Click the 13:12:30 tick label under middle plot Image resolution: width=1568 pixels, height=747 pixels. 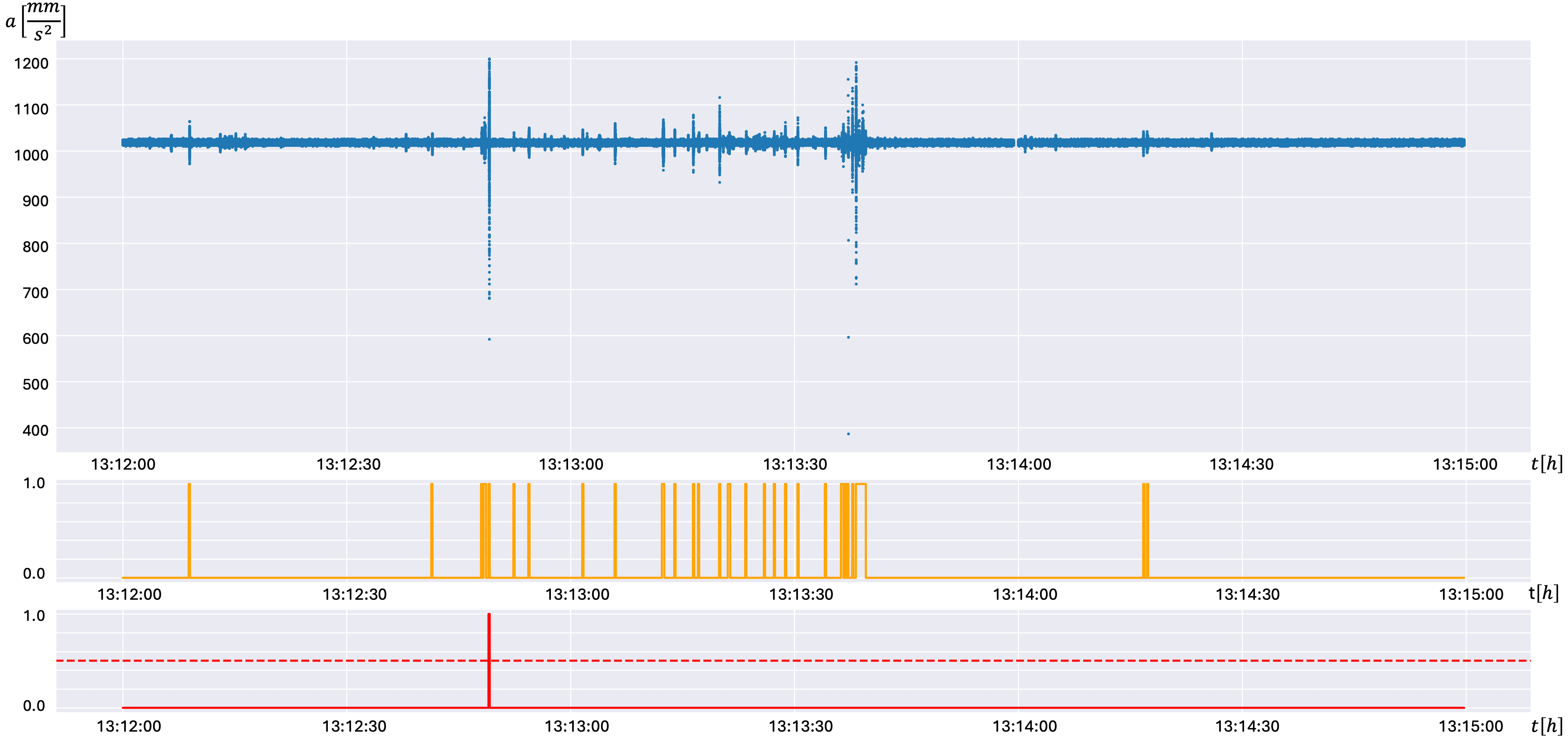[x=354, y=594]
